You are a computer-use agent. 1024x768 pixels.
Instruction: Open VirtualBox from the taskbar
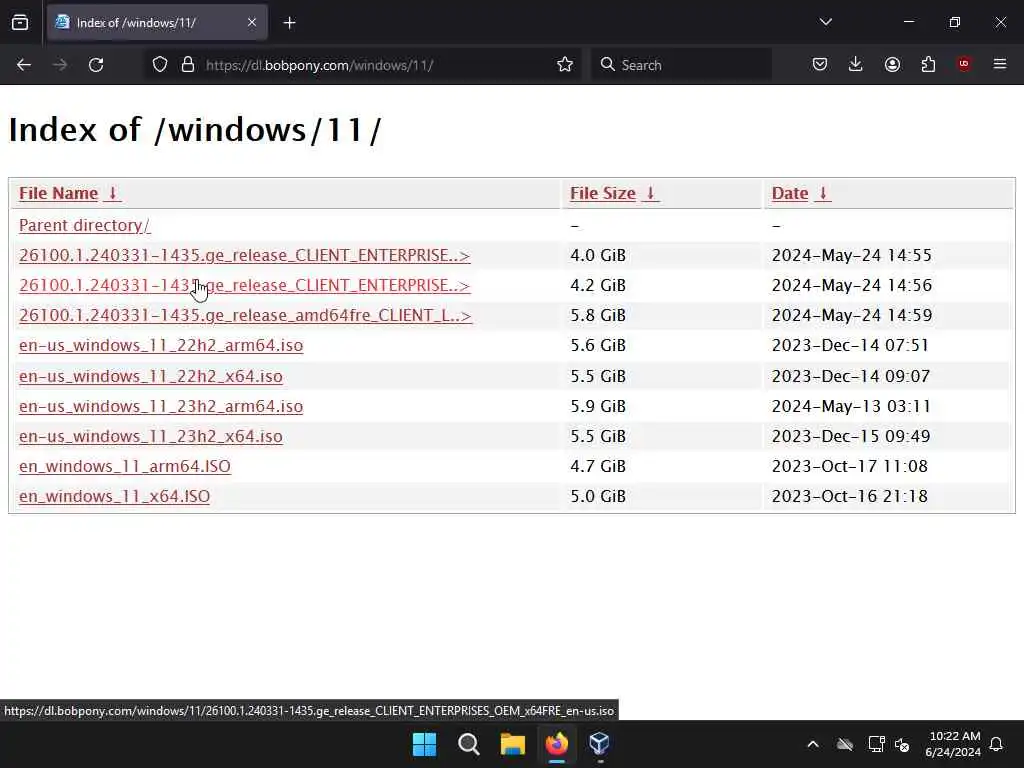pos(600,744)
